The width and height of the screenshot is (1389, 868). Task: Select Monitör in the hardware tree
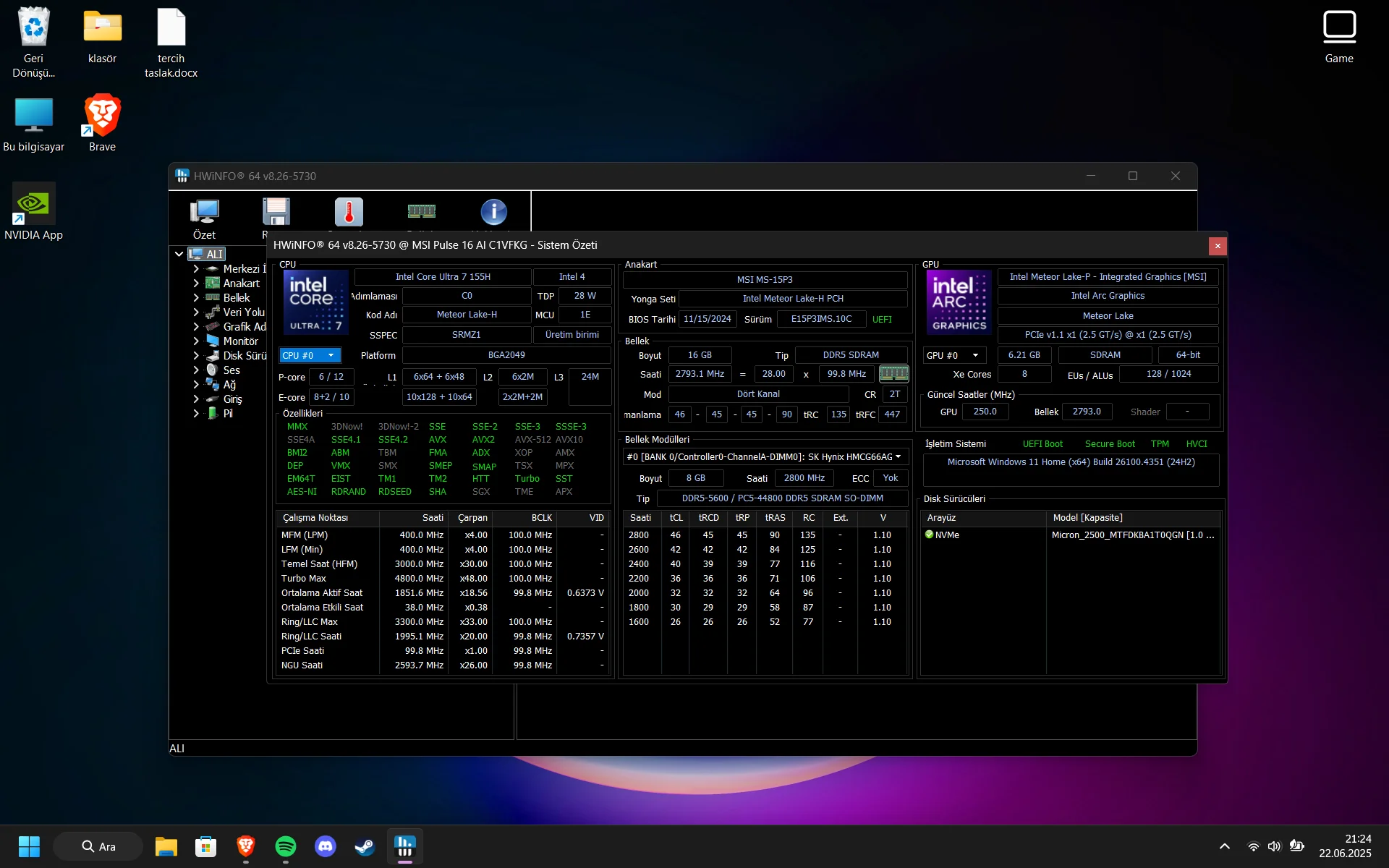pyautogui.click(x=240, y=341)
